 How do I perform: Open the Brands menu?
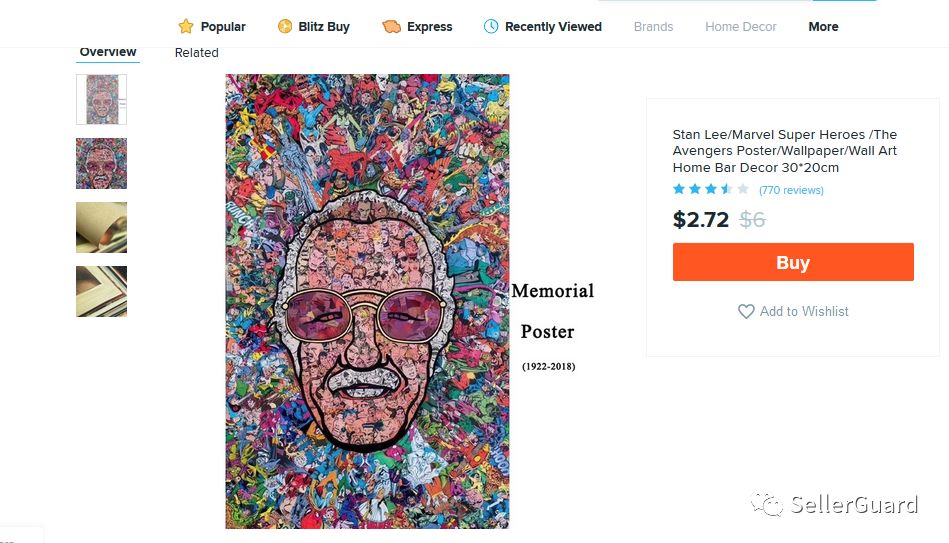click(x=653, y=27)
